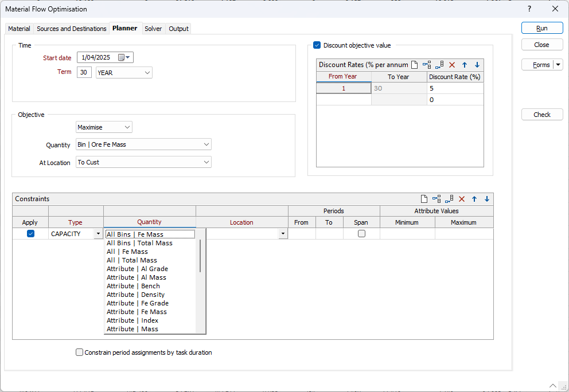Switch to Sources and Destinations tab

71,29
